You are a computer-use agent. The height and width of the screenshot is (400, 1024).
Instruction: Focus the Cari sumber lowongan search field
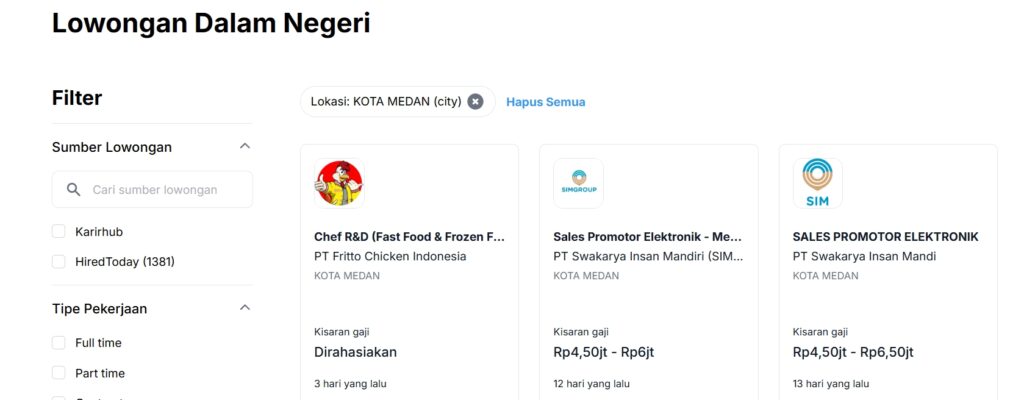(x=152, y=190)
